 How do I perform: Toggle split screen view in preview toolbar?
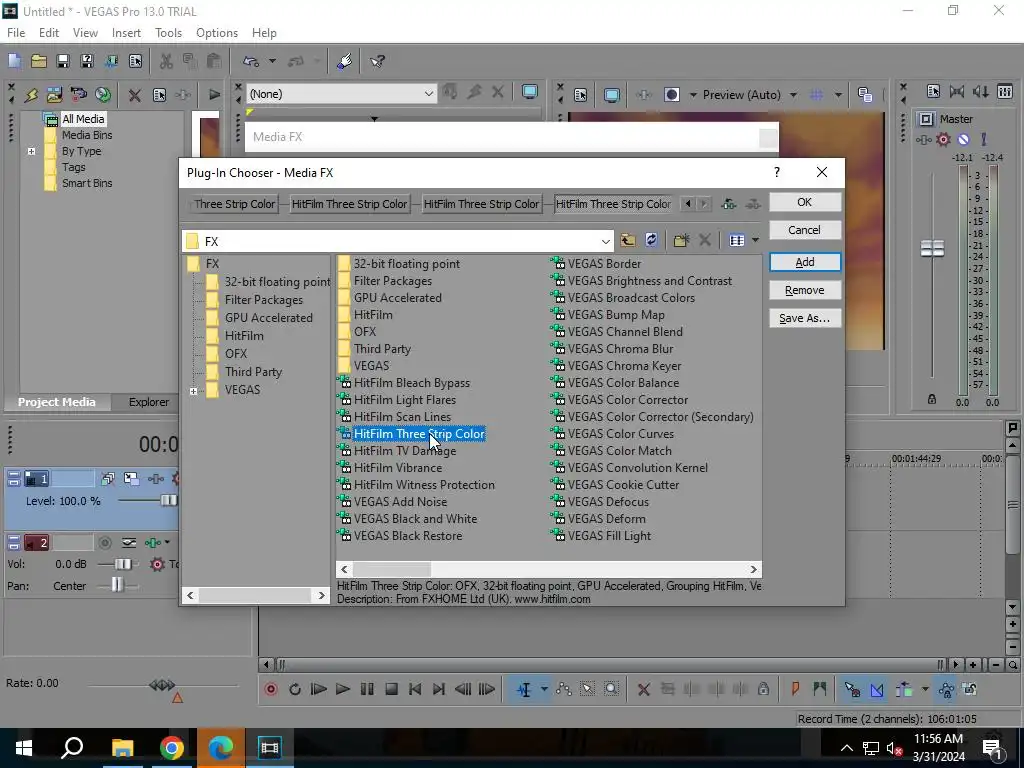(x=671, y=95)
